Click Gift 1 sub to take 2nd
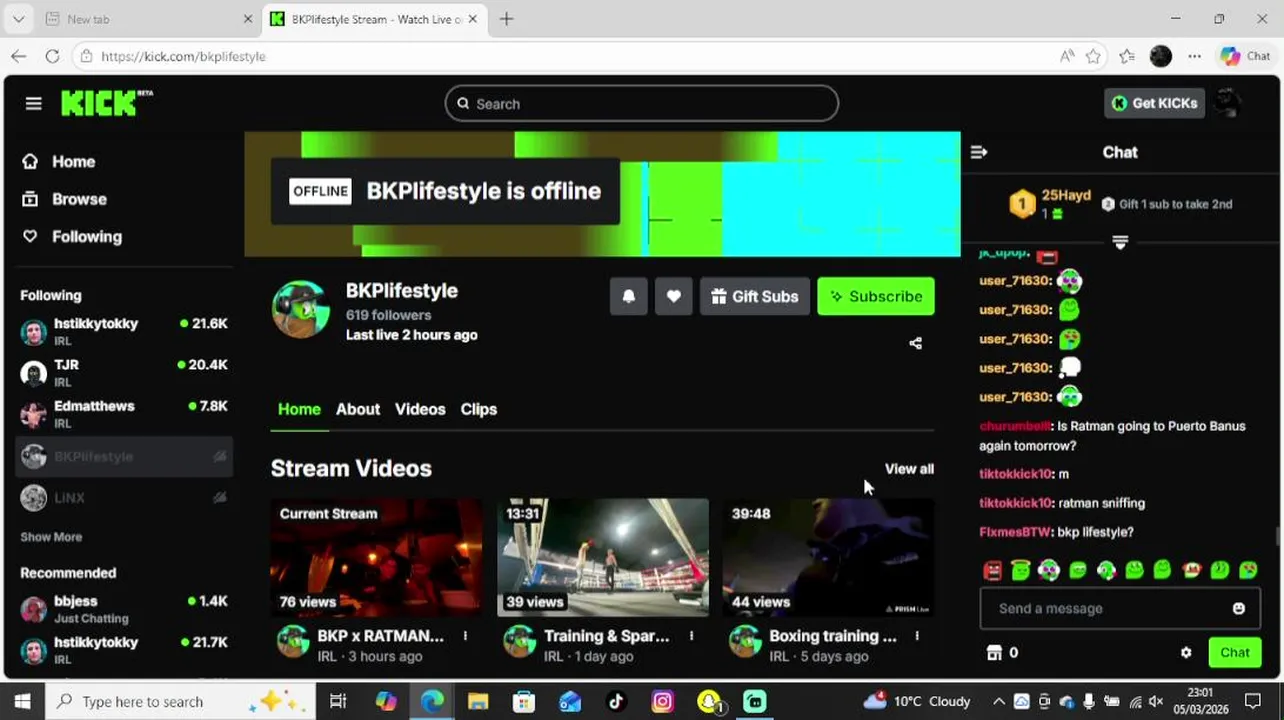 point(1167,204)
